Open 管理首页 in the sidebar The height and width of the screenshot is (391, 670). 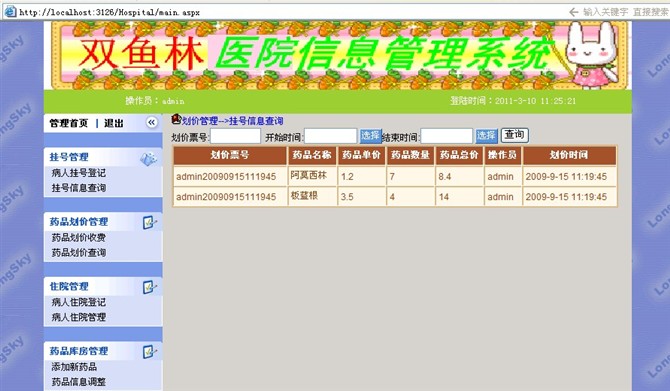(68, 123)
